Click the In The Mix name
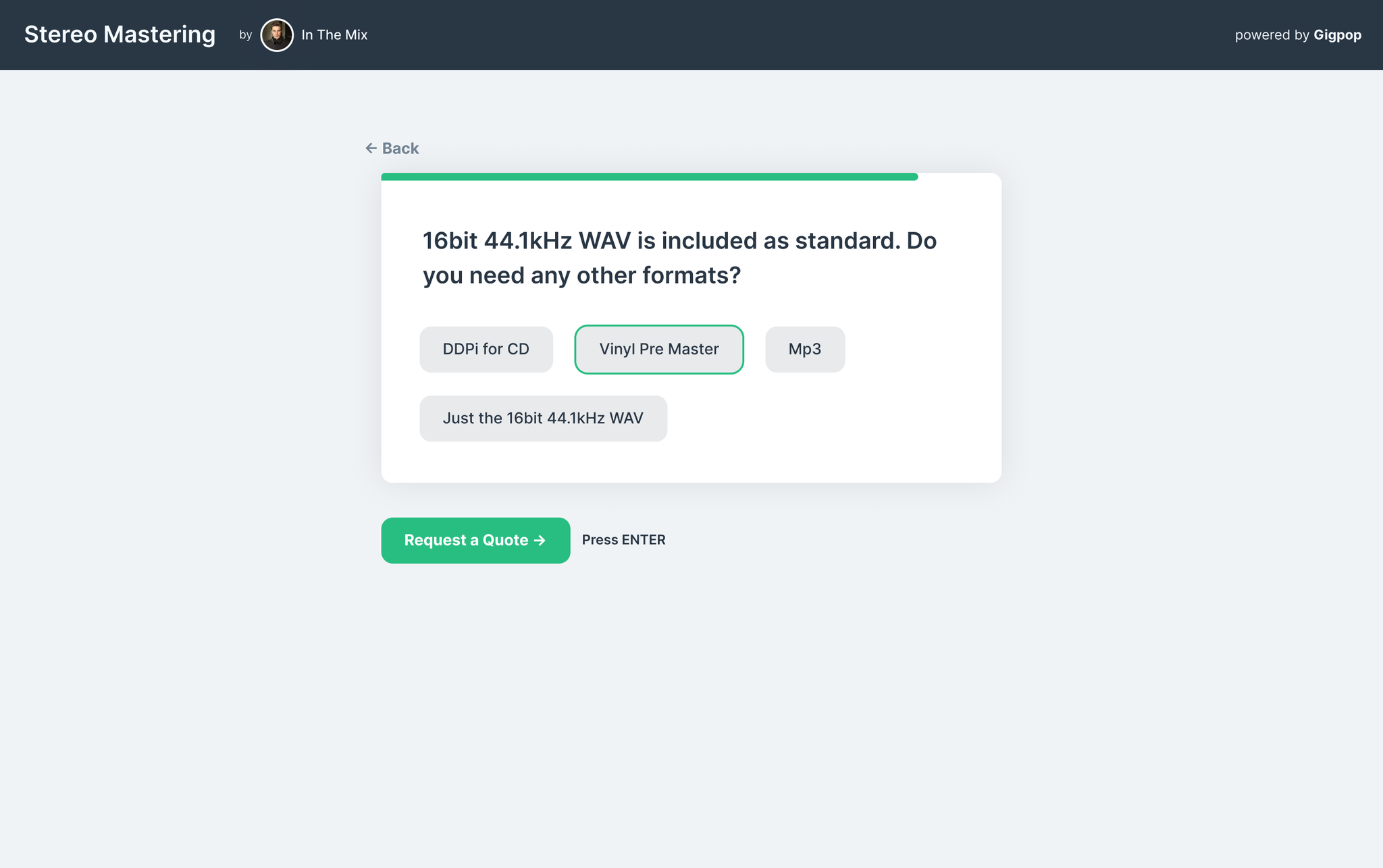 (334, 35)
